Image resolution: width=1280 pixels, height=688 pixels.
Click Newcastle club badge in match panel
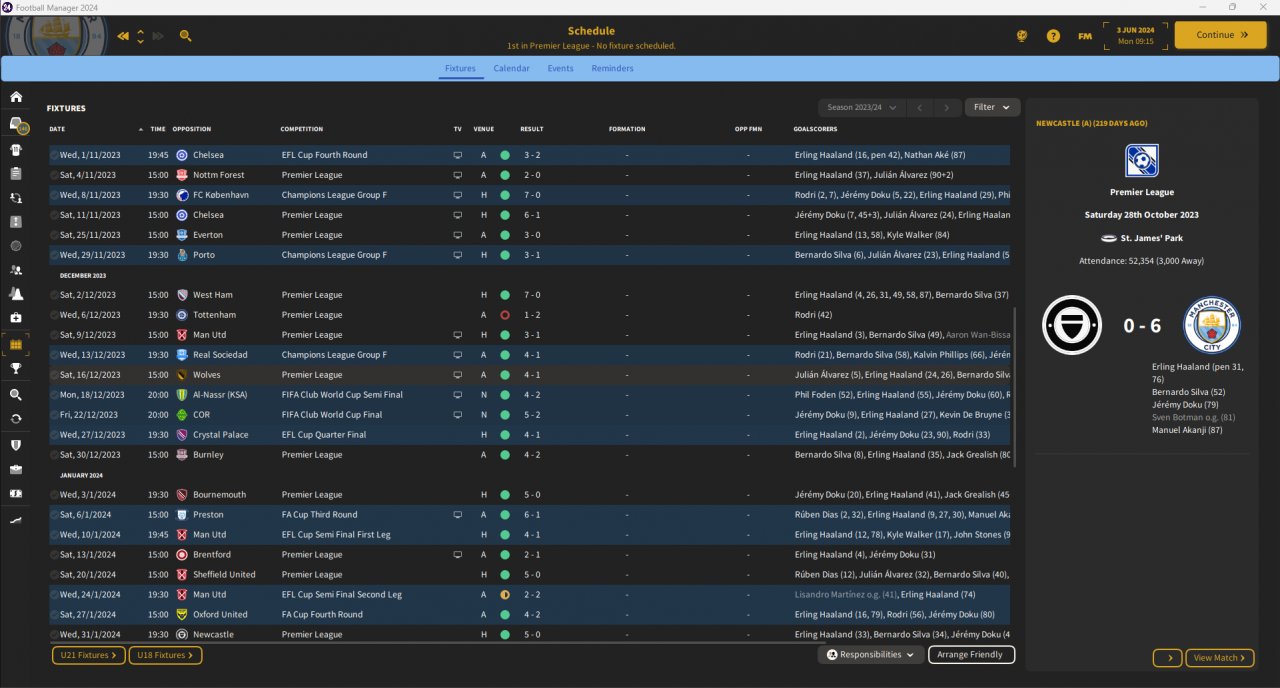(1071, 325)
